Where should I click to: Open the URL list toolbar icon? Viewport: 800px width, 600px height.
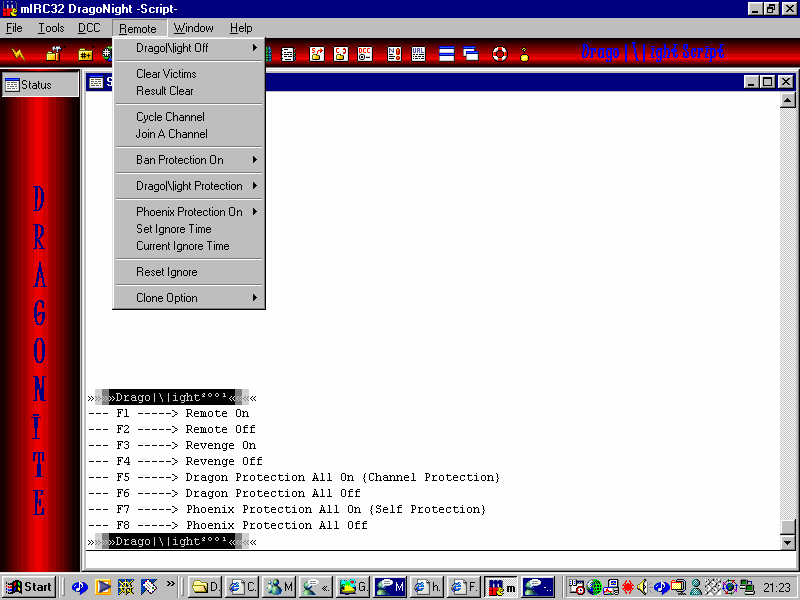pos(418,54)
